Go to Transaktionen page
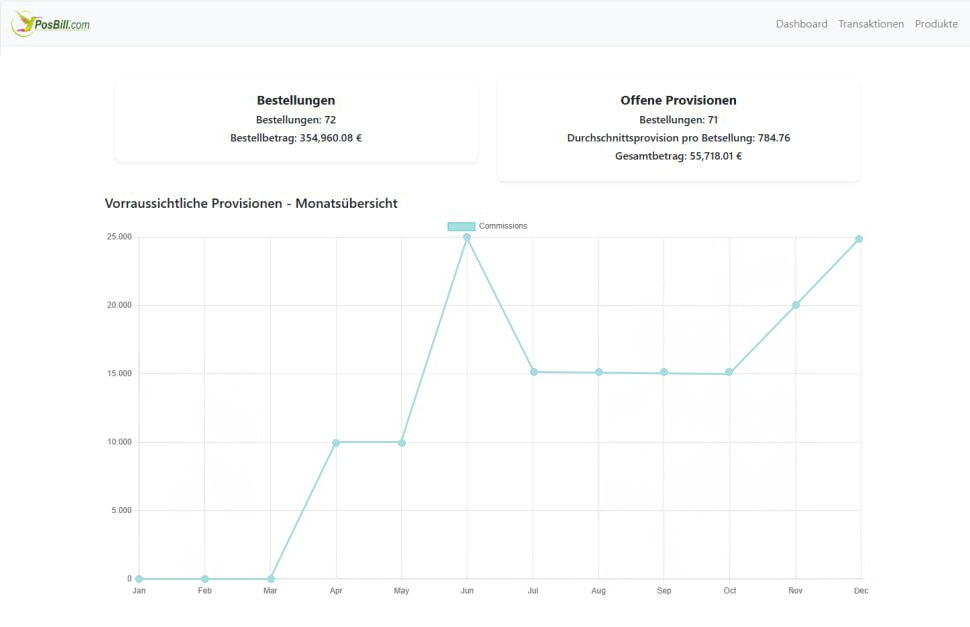 pyautogui.click(x=870, y=24)
